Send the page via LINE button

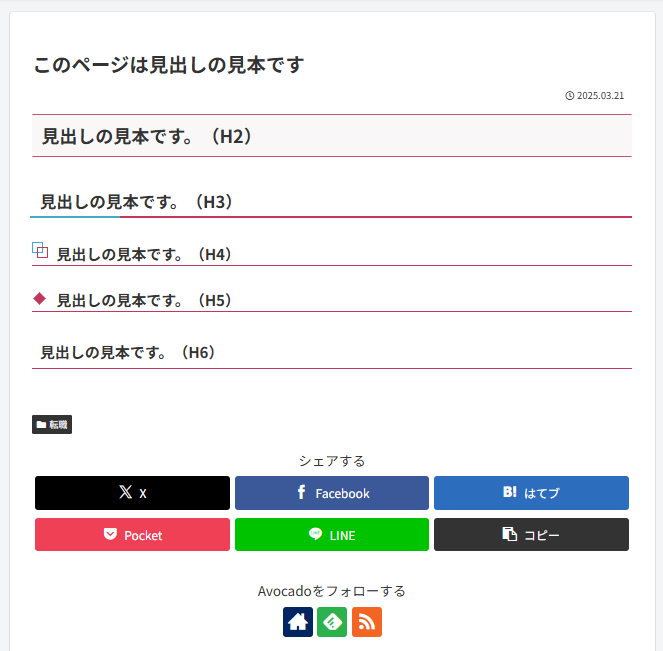tap(332, 535)
